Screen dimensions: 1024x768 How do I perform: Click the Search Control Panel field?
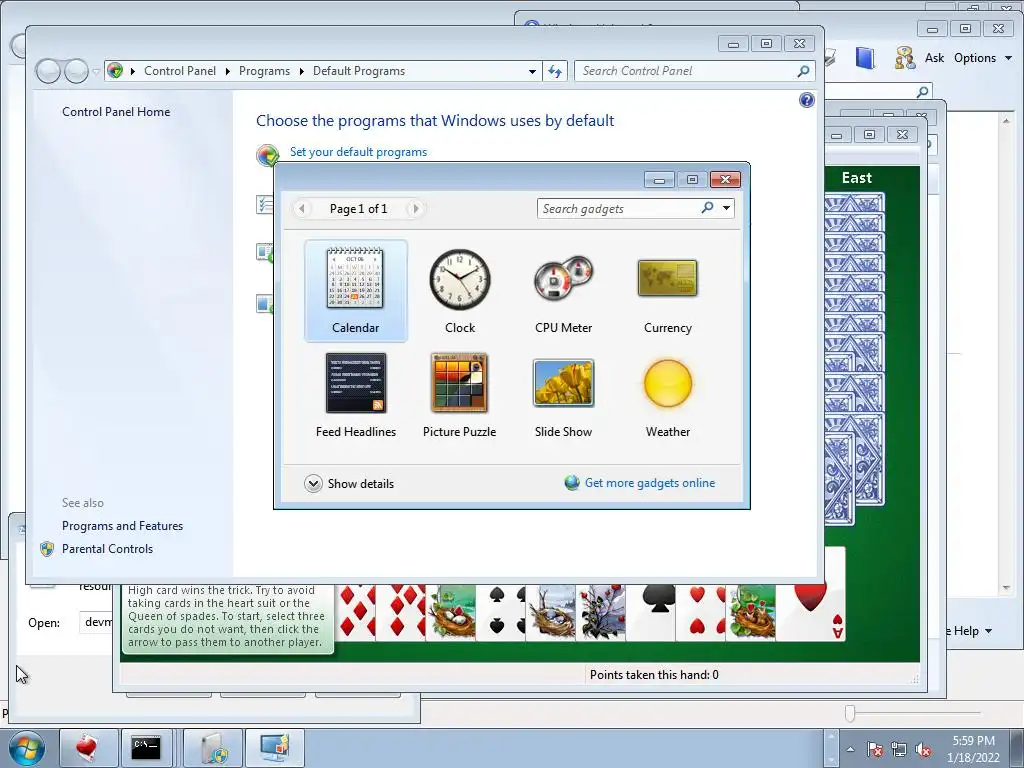click(x=686, y=71)
